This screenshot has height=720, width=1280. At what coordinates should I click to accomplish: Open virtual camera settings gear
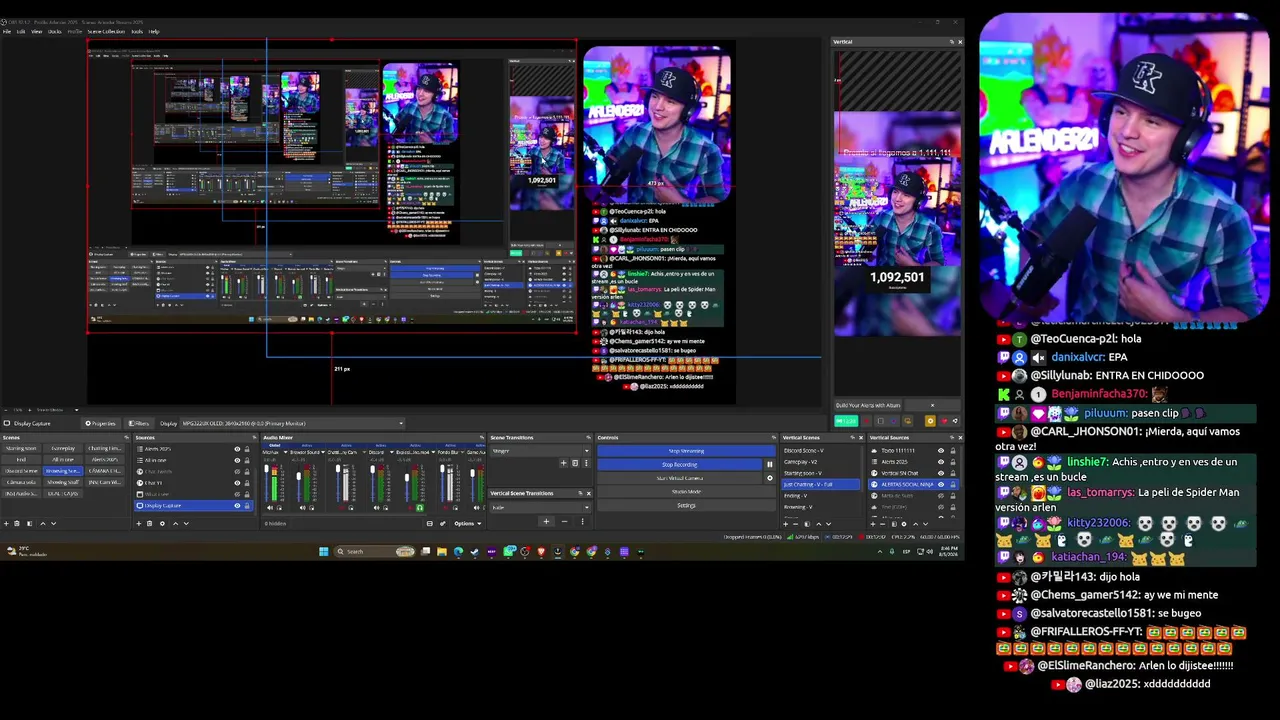pyautogui.click(x=769, y=478)
